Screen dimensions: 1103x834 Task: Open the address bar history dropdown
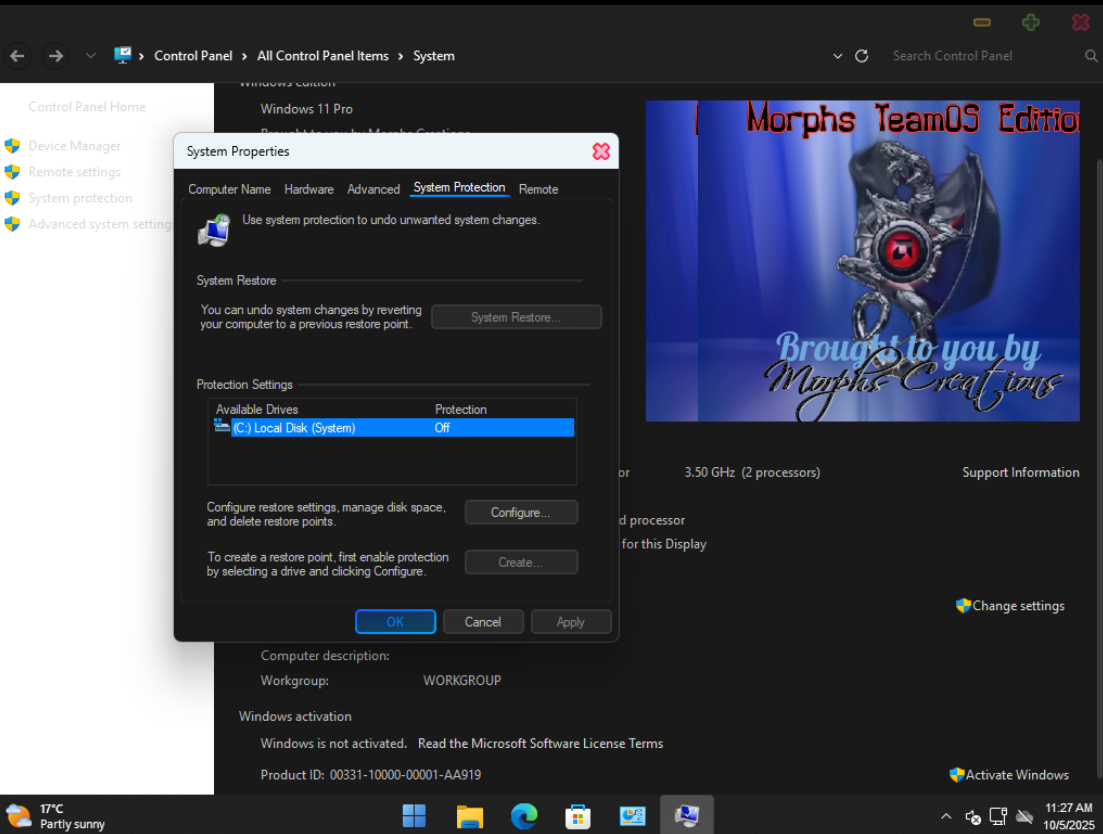click(838, 57)
